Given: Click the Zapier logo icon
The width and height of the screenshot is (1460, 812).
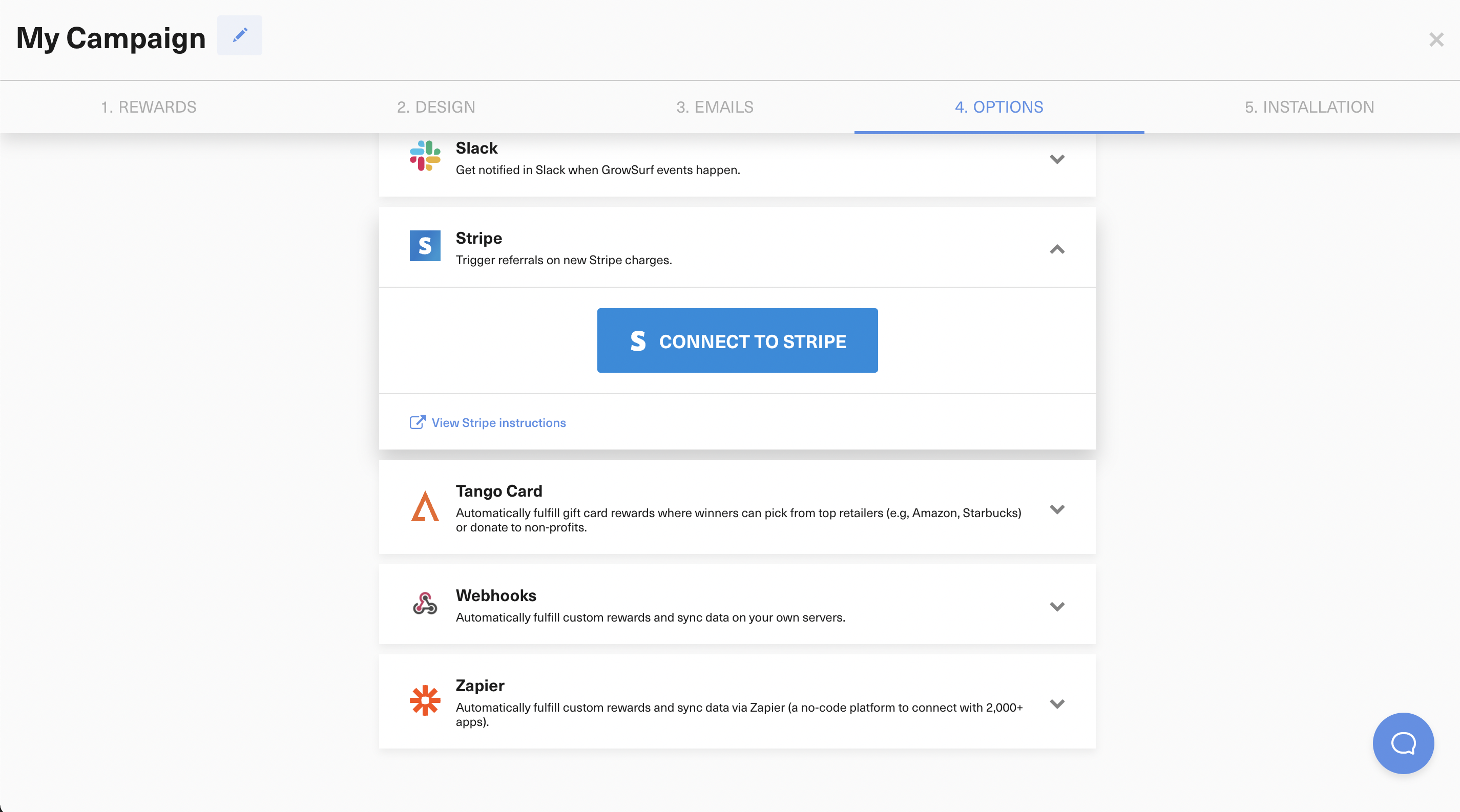Looking at the screenshot, I should point(425,701).
